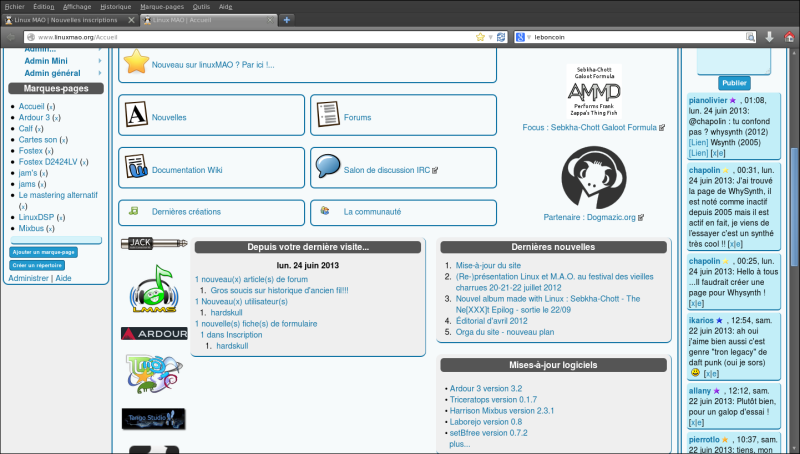Open the Administrer link
Viewport: 800px width, 454px height.
point(28,278)
